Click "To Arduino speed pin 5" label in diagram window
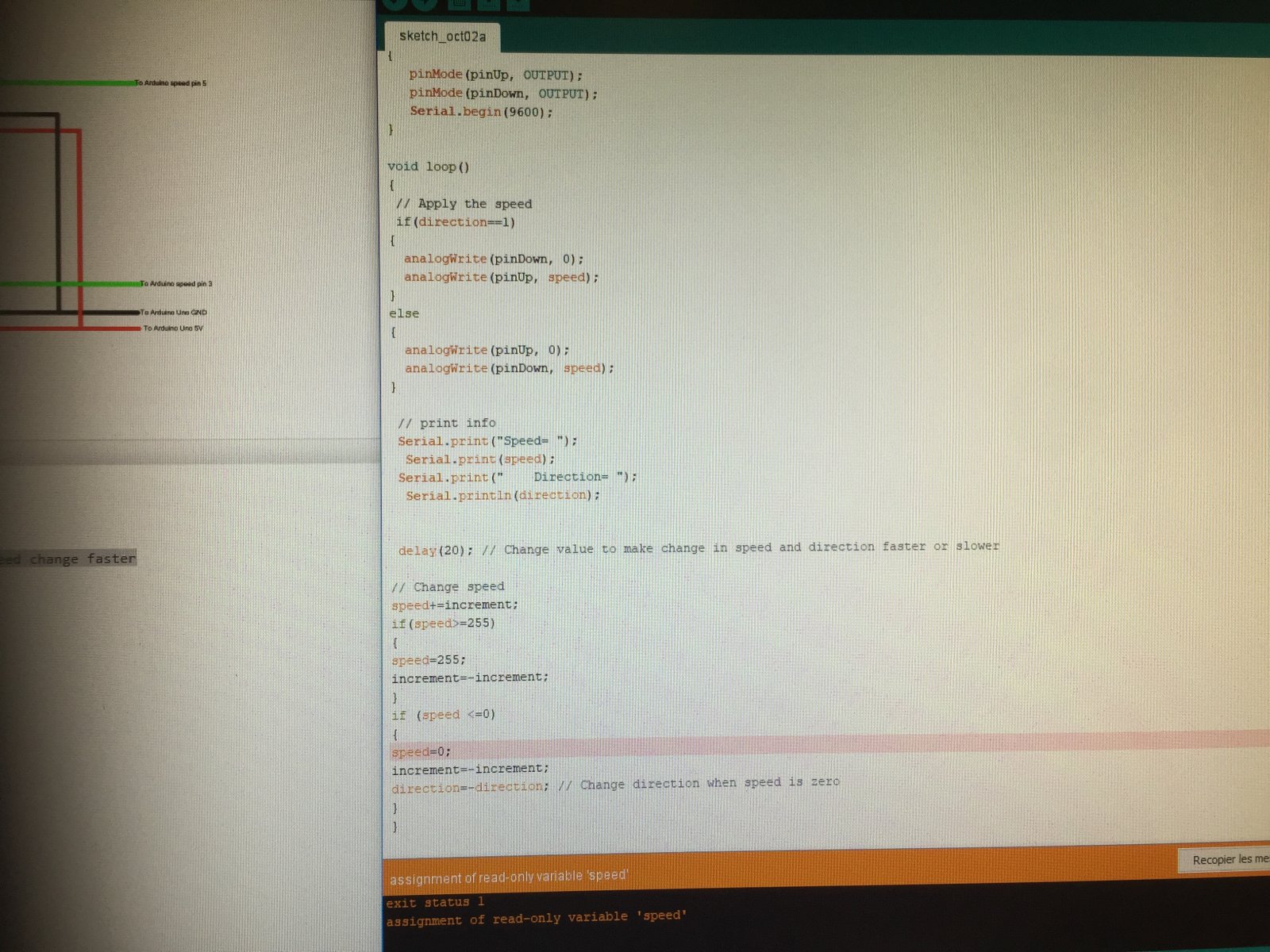This screenshot has width=1270, height=952. (x=171, y=83)
